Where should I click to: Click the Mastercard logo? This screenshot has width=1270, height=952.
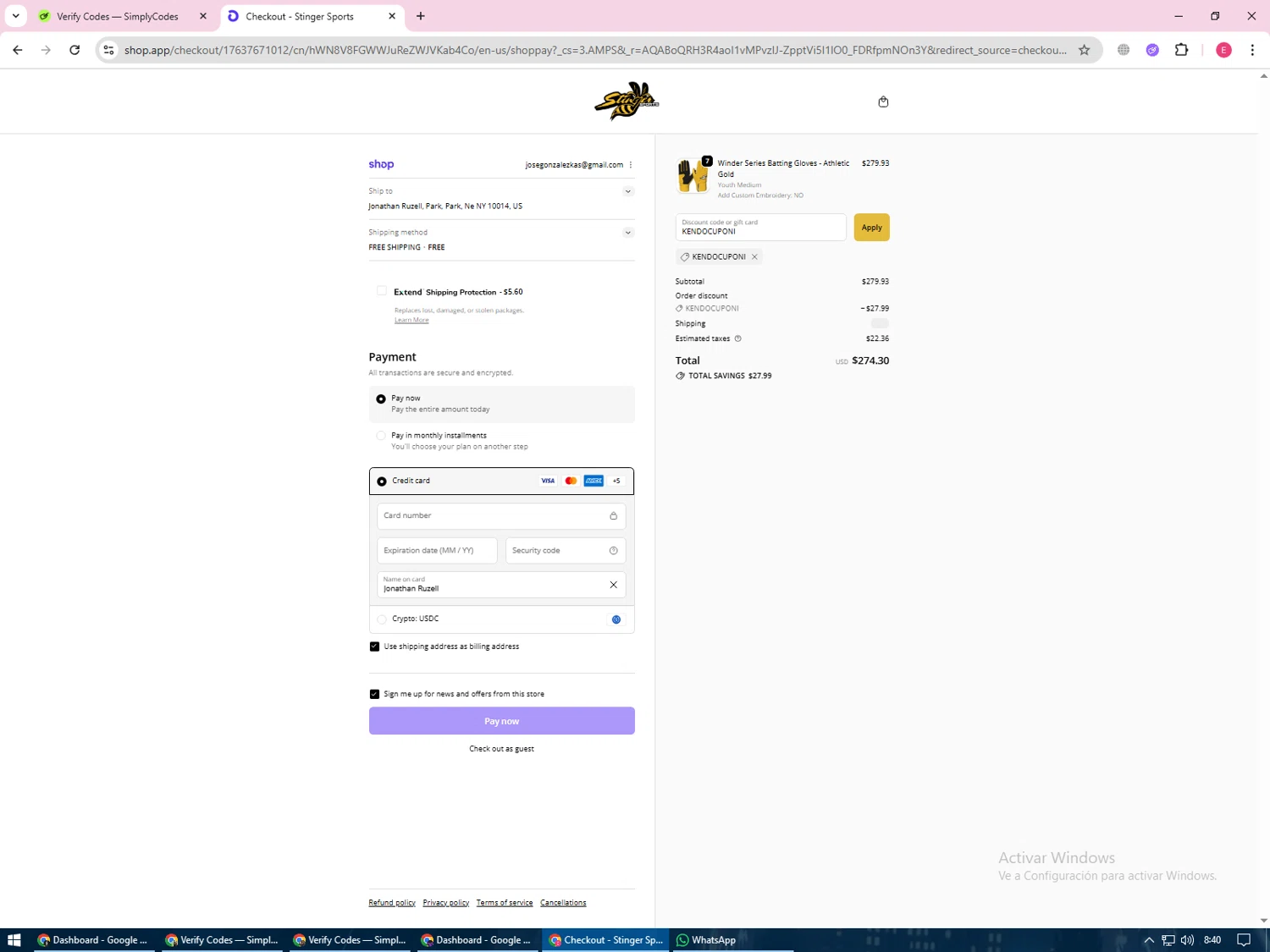(571, 481)
